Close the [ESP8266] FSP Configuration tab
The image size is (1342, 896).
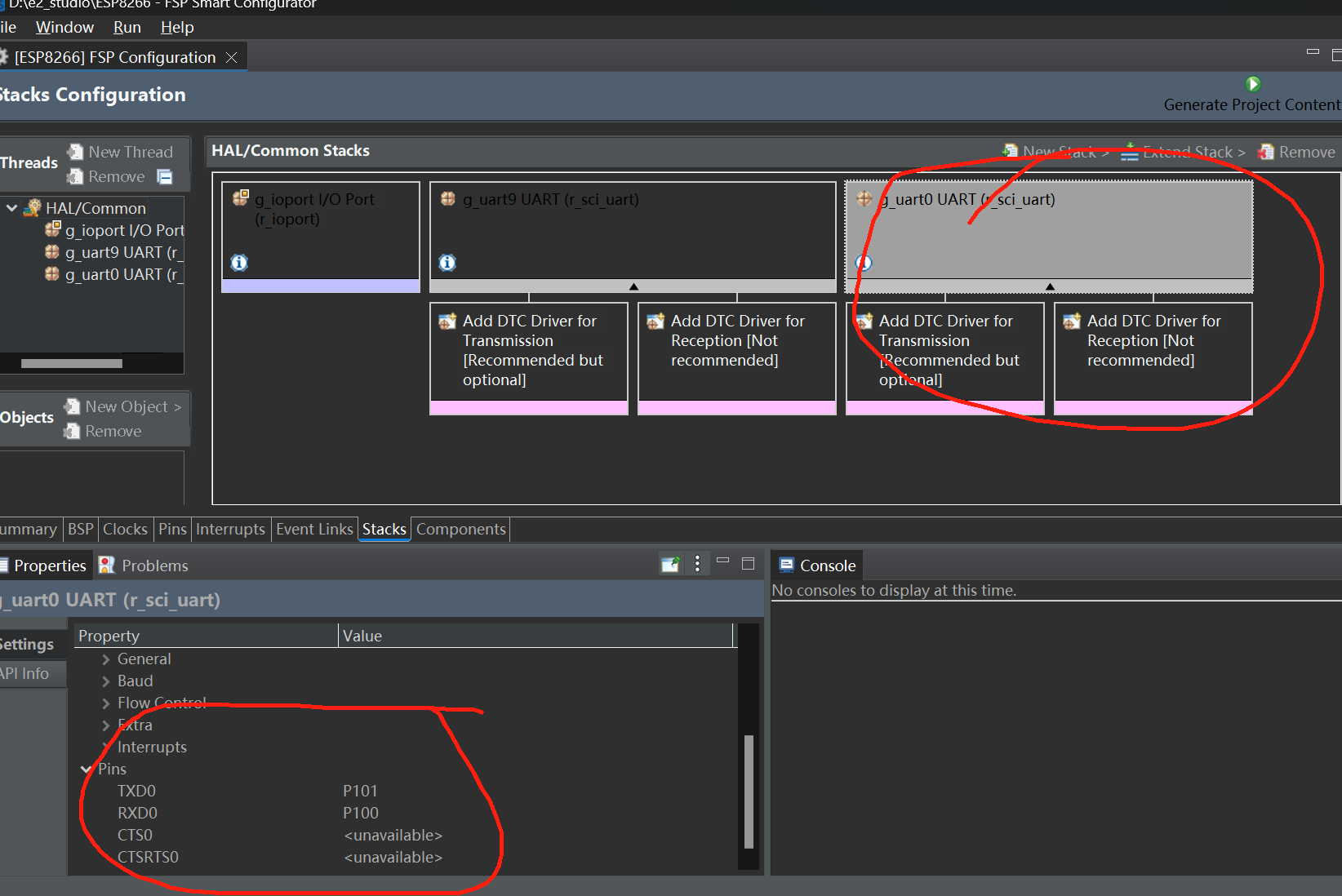[x=232, y=57]
